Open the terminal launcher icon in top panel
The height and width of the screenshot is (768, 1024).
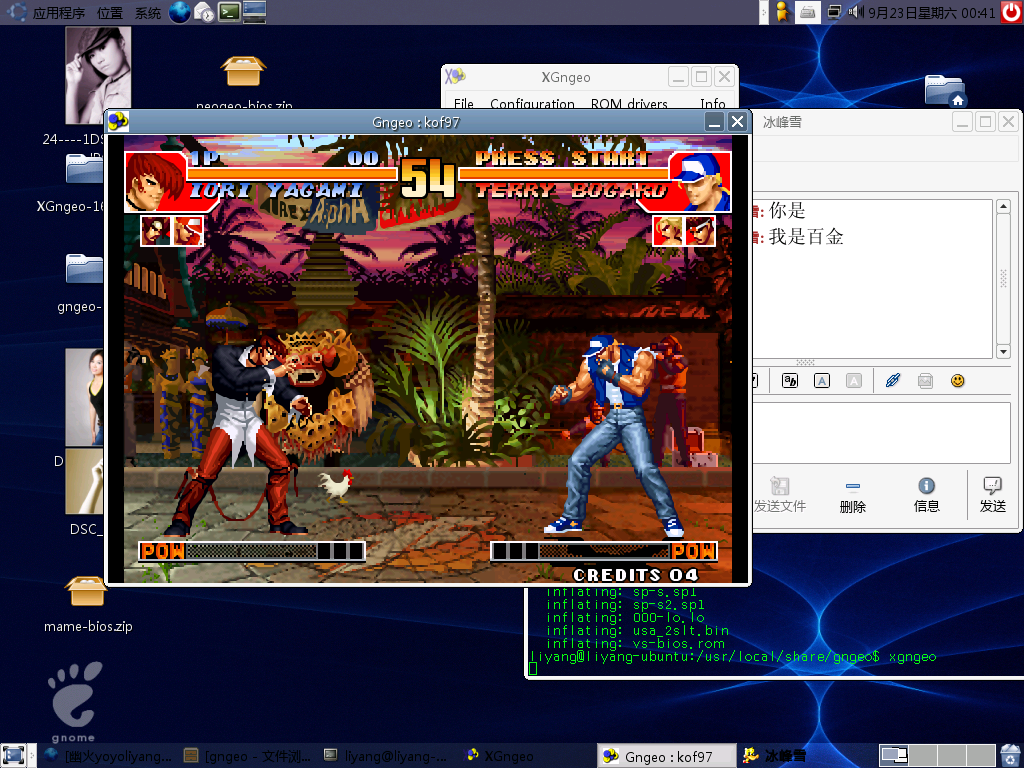coord(229,12)
